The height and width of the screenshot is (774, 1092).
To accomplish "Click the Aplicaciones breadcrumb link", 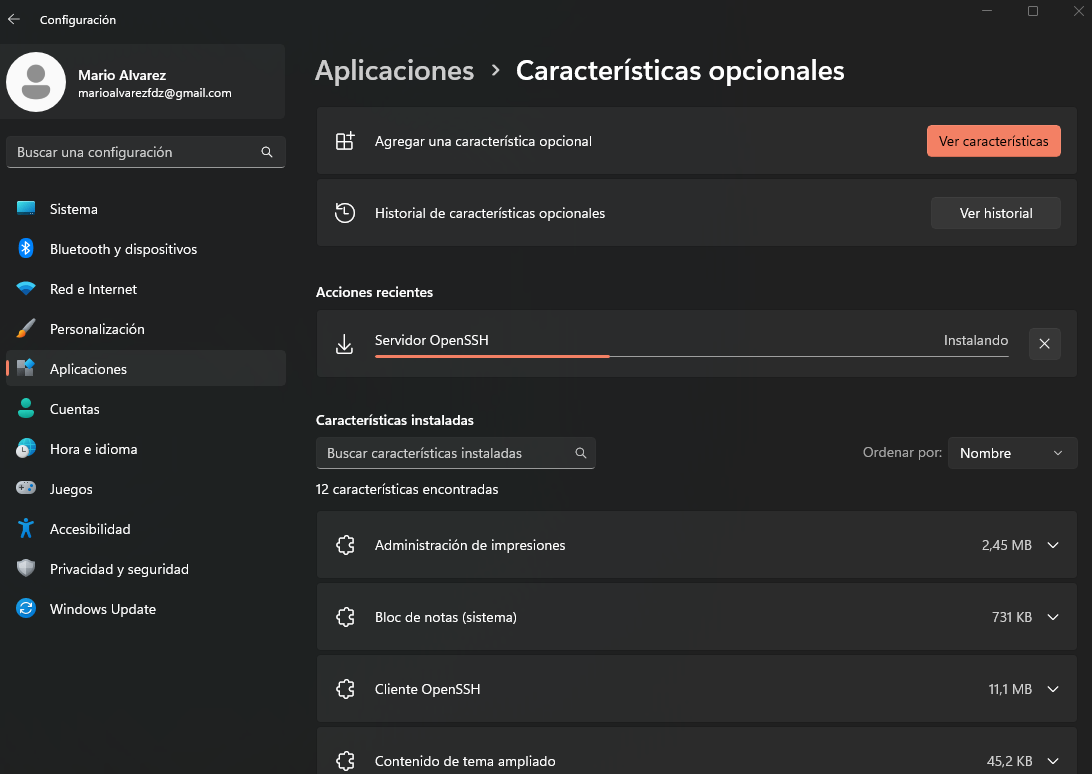I will coord(394,70).
